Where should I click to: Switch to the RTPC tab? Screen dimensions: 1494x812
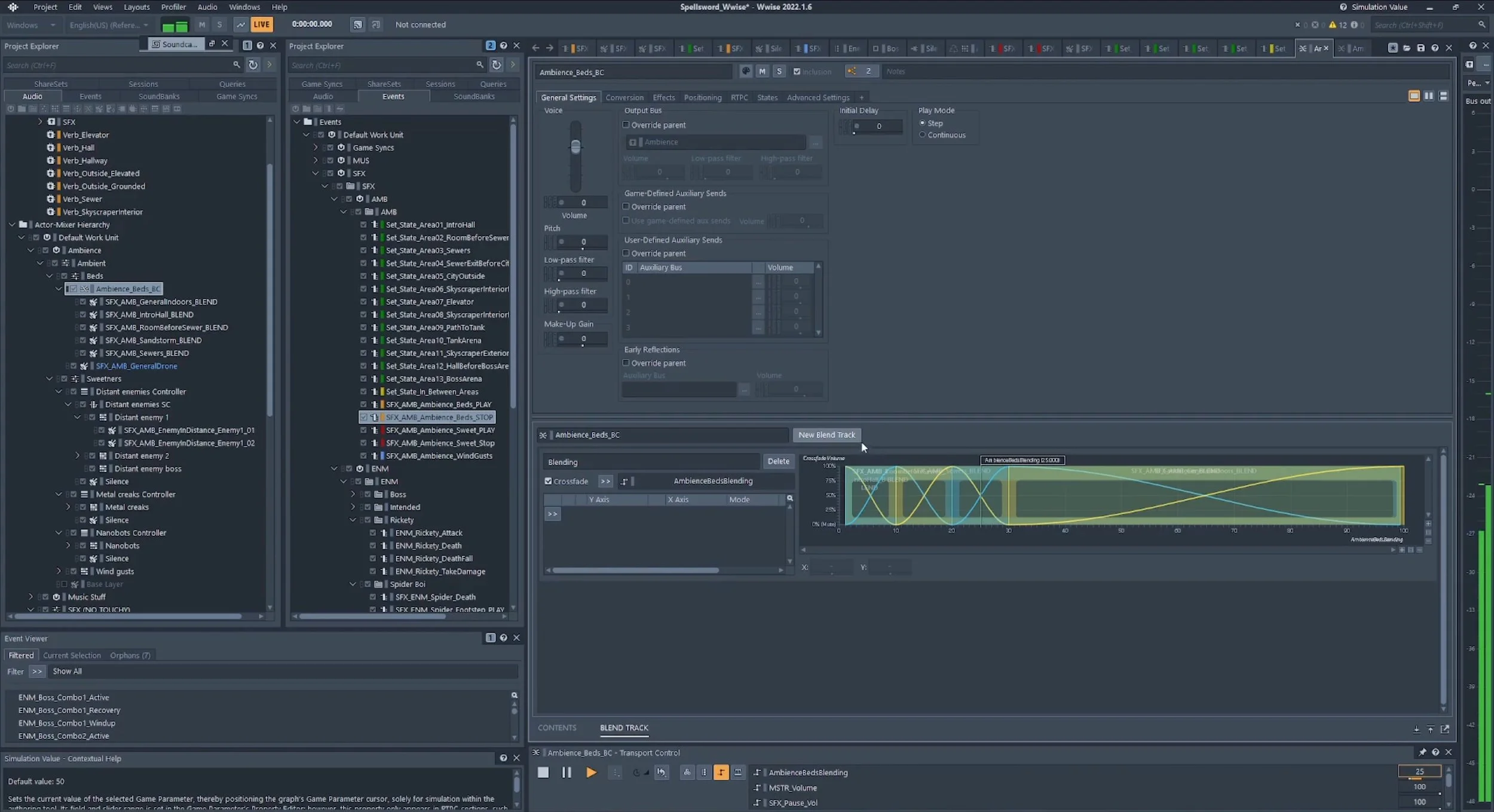click(739, 97)
